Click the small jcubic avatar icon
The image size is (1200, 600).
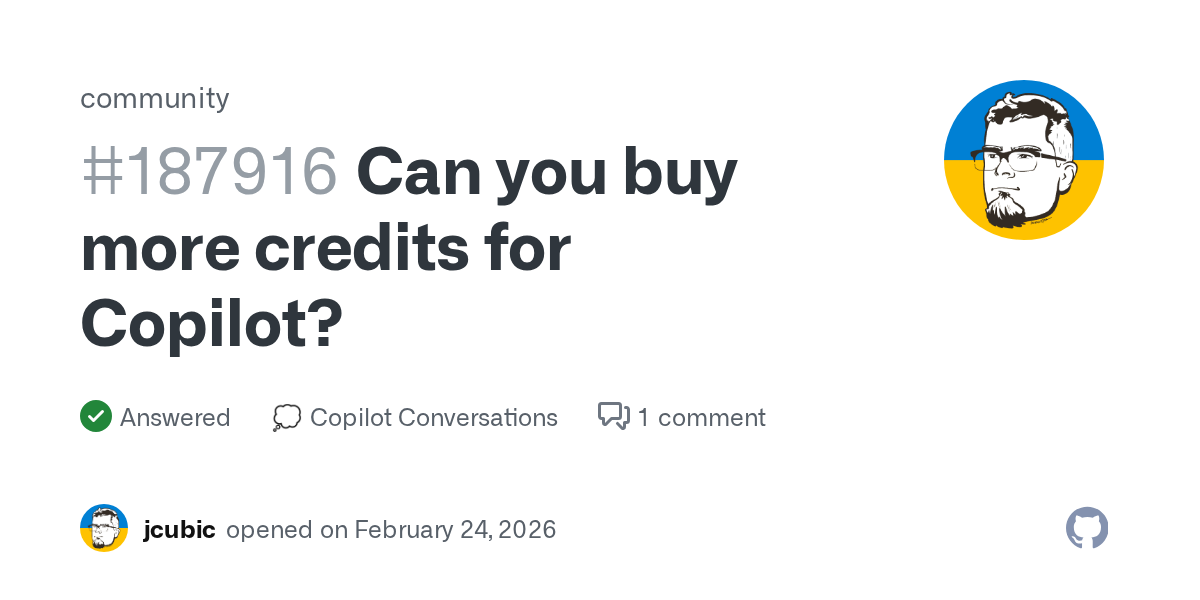(x=104, y=528)
